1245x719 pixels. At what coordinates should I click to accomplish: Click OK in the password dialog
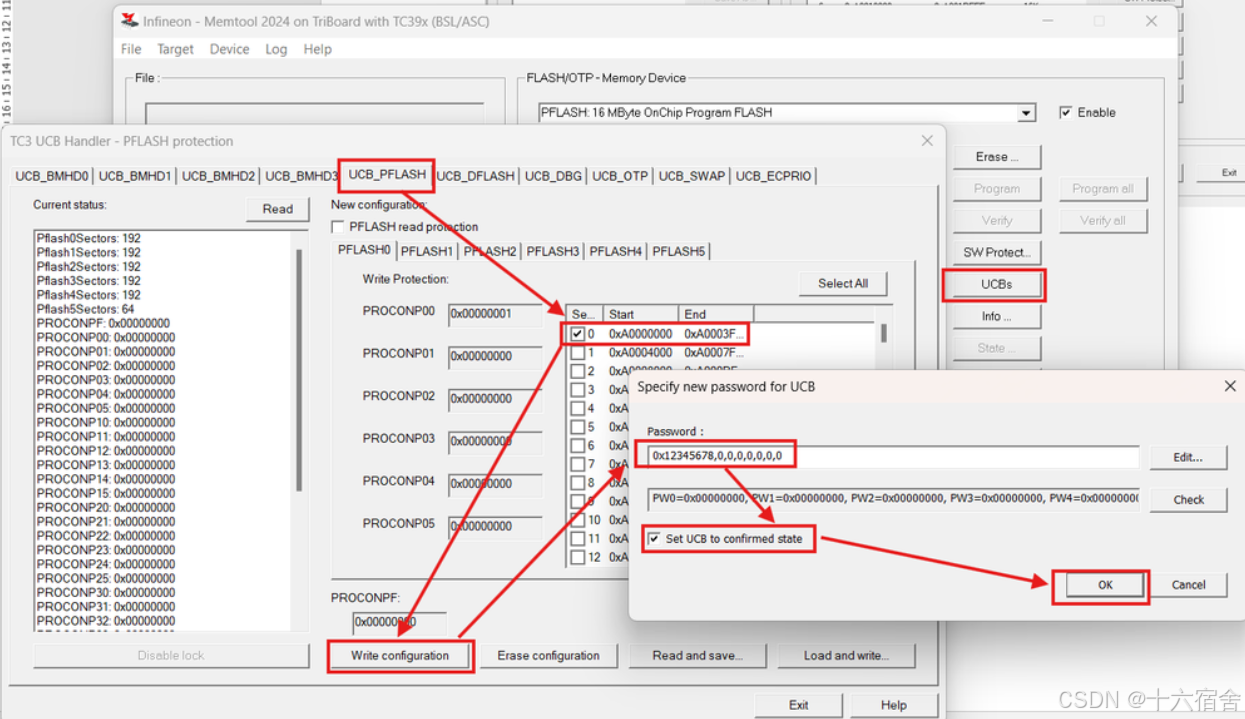click(x=1105, y=586)
